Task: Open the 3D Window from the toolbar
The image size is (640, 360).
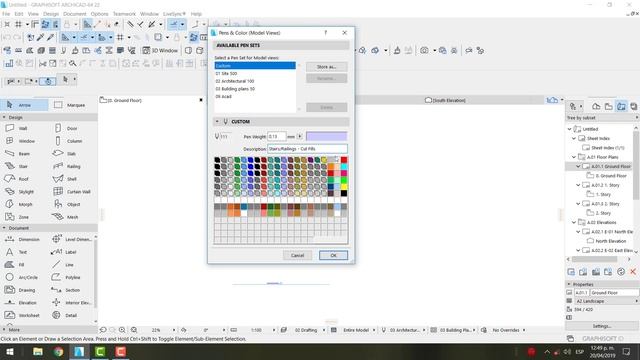Action: tap(160, 51)
